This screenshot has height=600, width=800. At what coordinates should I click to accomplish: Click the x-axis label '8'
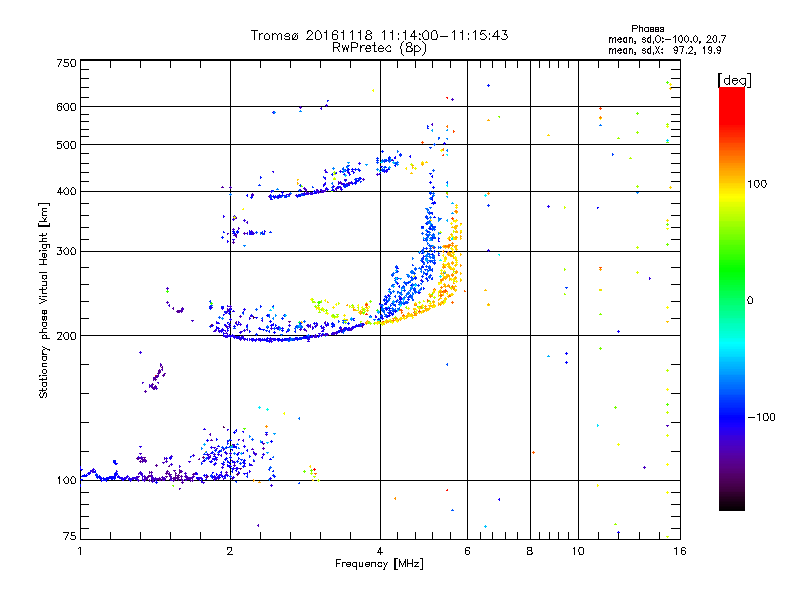(x=530, y=551)
